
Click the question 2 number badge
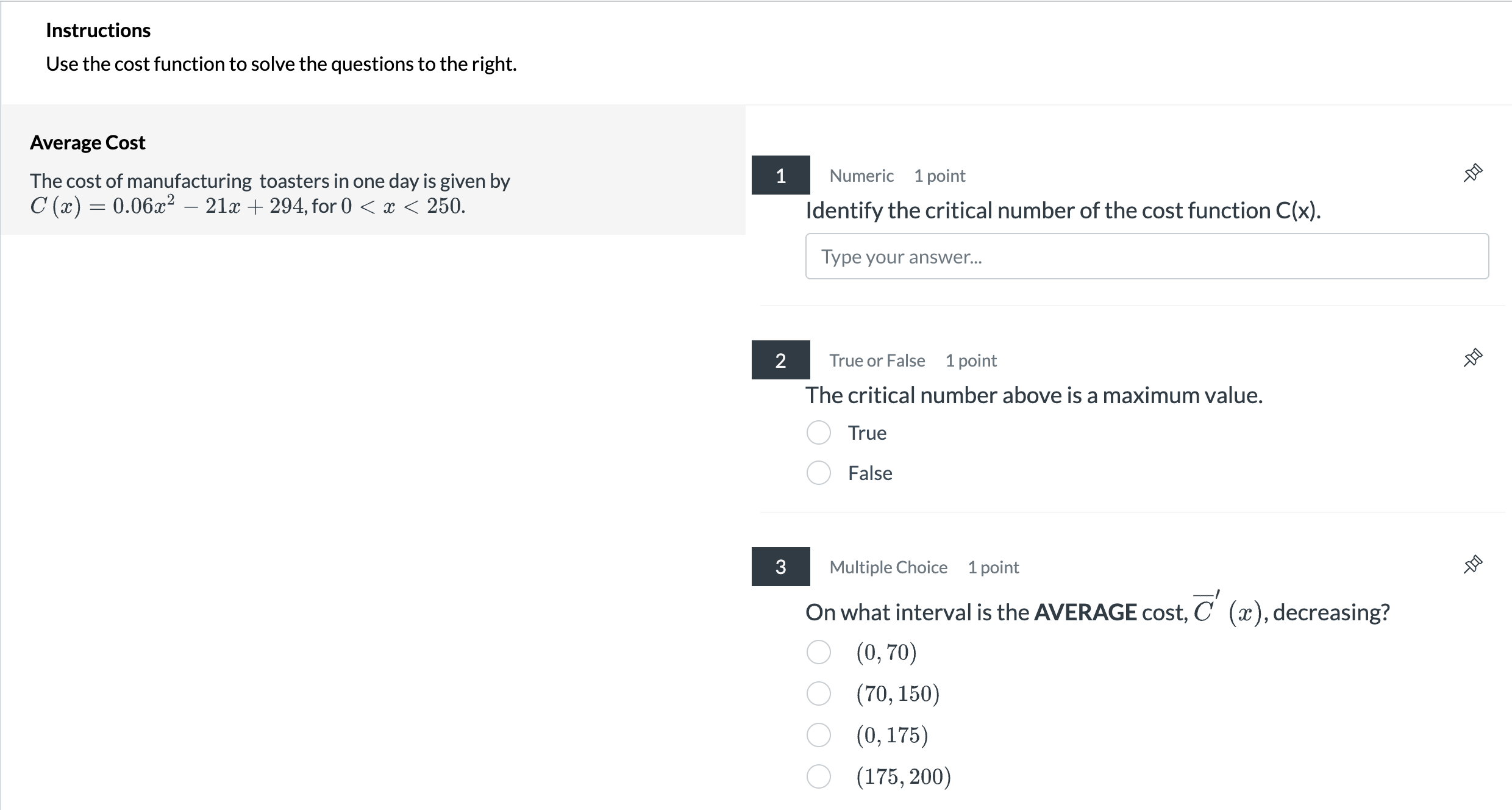click(780, 360)
